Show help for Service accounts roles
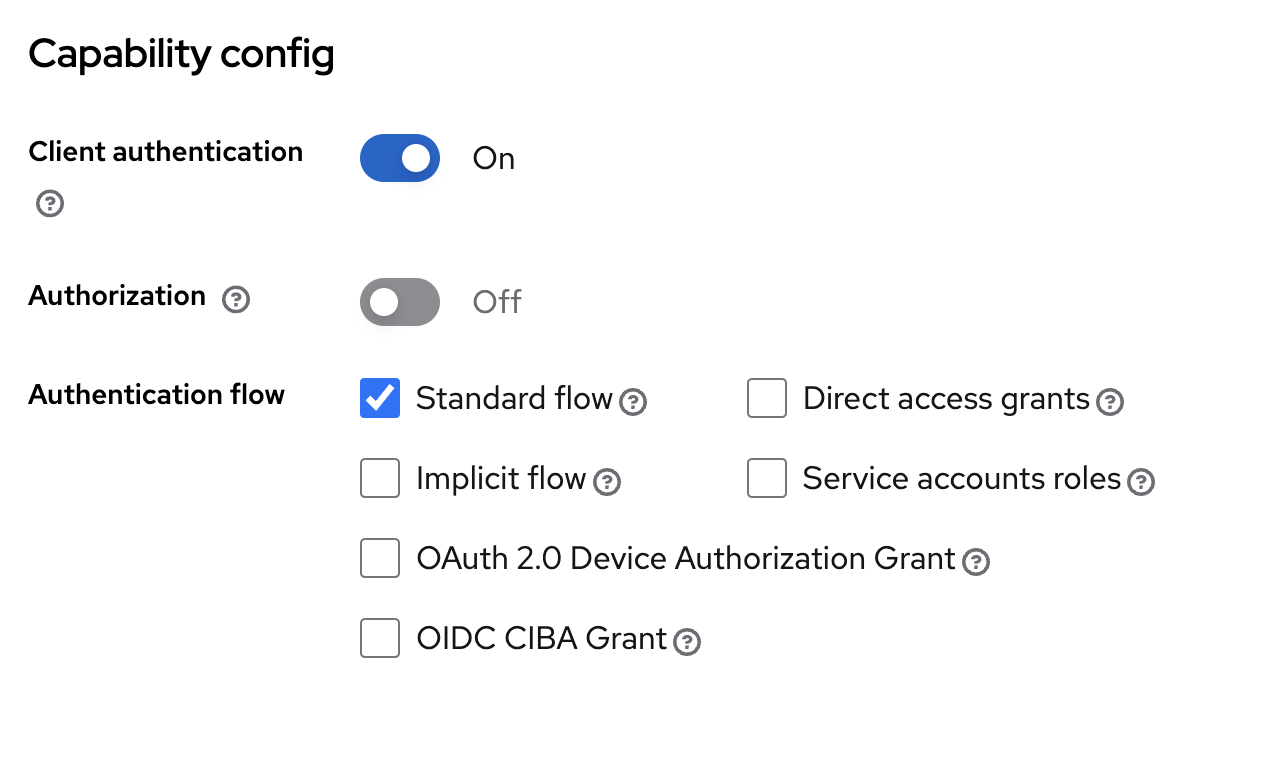 point(1141,482)
